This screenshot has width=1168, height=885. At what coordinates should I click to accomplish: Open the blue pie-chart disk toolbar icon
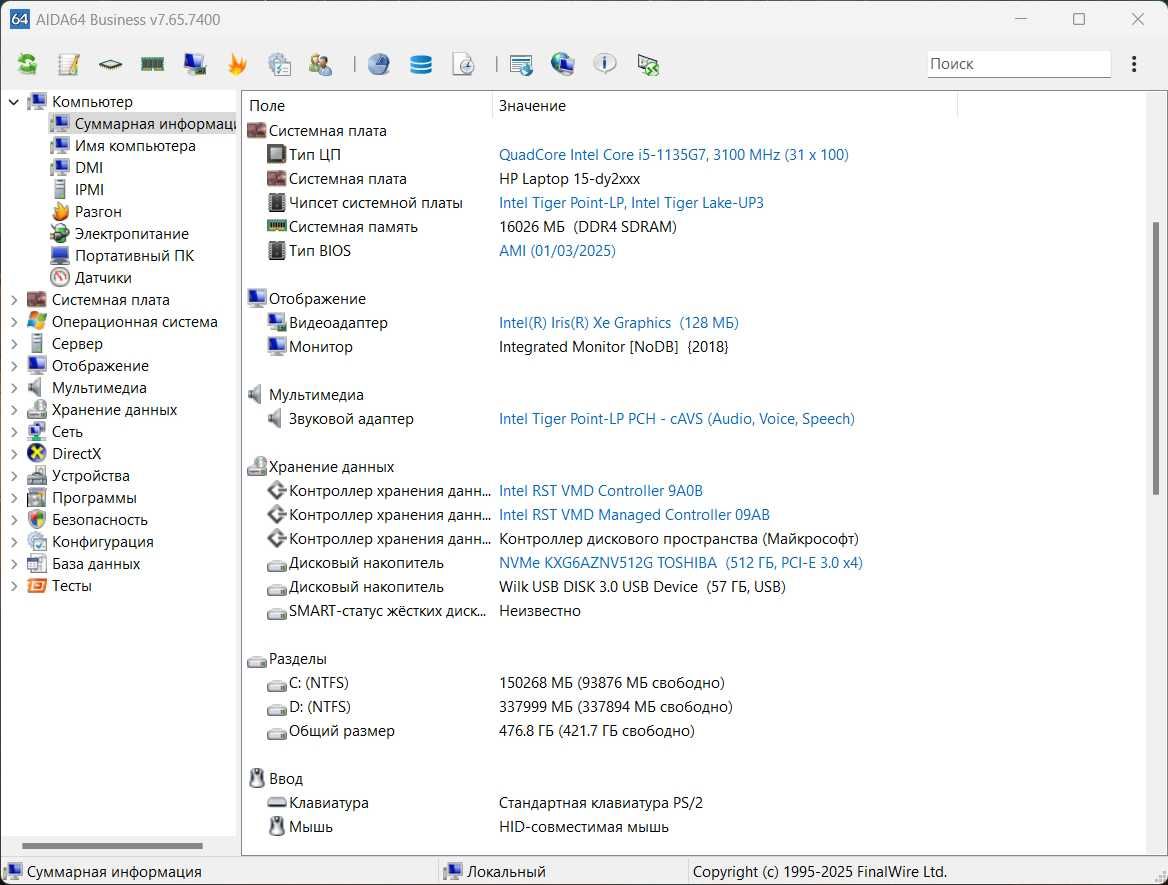pyautogui.click(x=378, y=64)
